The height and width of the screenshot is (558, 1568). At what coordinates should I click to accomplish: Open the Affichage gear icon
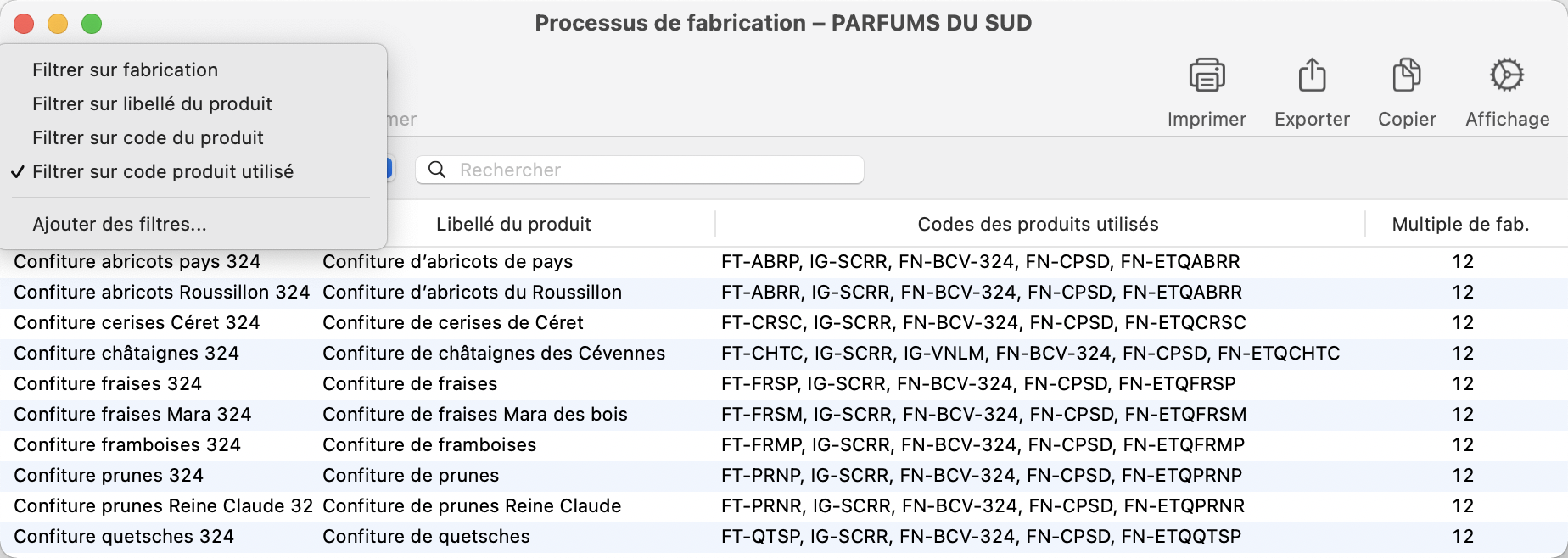point(1507,75)
